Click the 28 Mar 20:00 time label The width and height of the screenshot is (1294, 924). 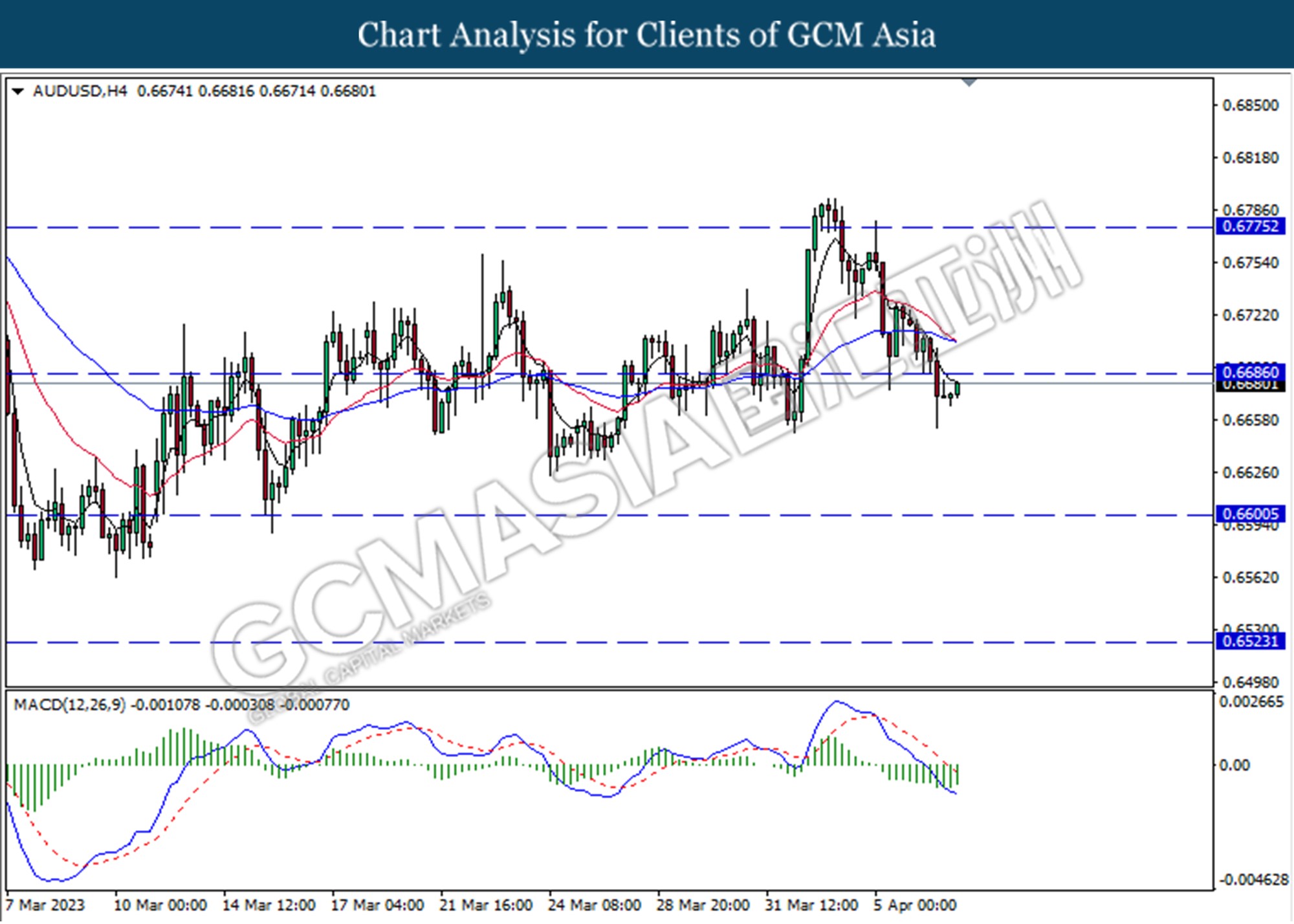(703, 905)
